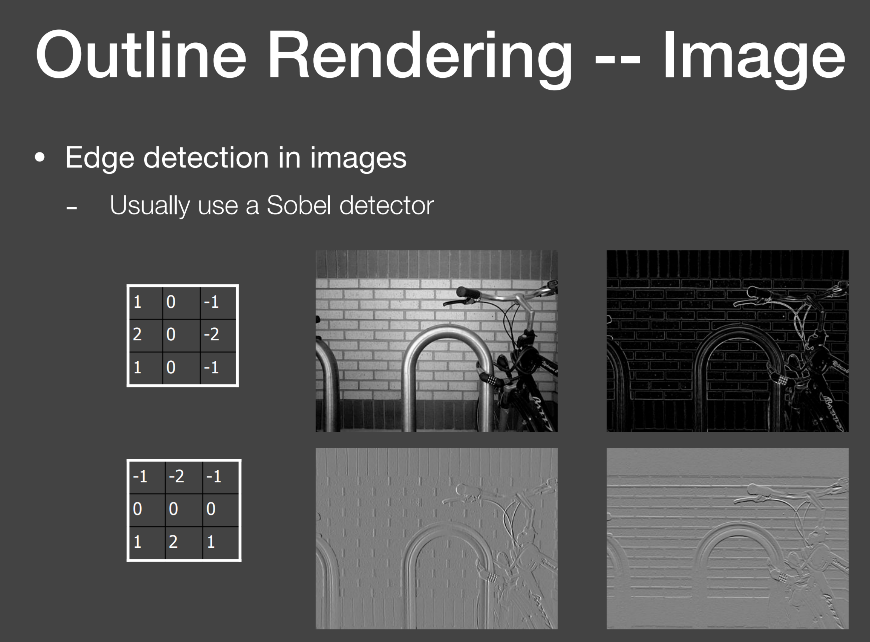Open the black edge-magnitude bicycle image
870x642 pixels.
727,341
